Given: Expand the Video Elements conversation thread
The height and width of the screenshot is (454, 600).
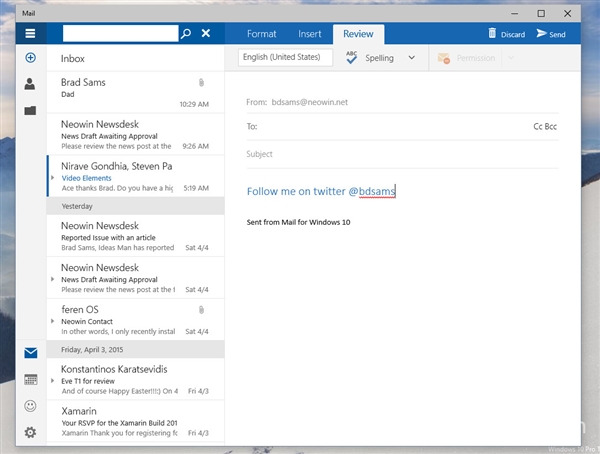Looking at the screenshot, I should [x=53, y=178].
